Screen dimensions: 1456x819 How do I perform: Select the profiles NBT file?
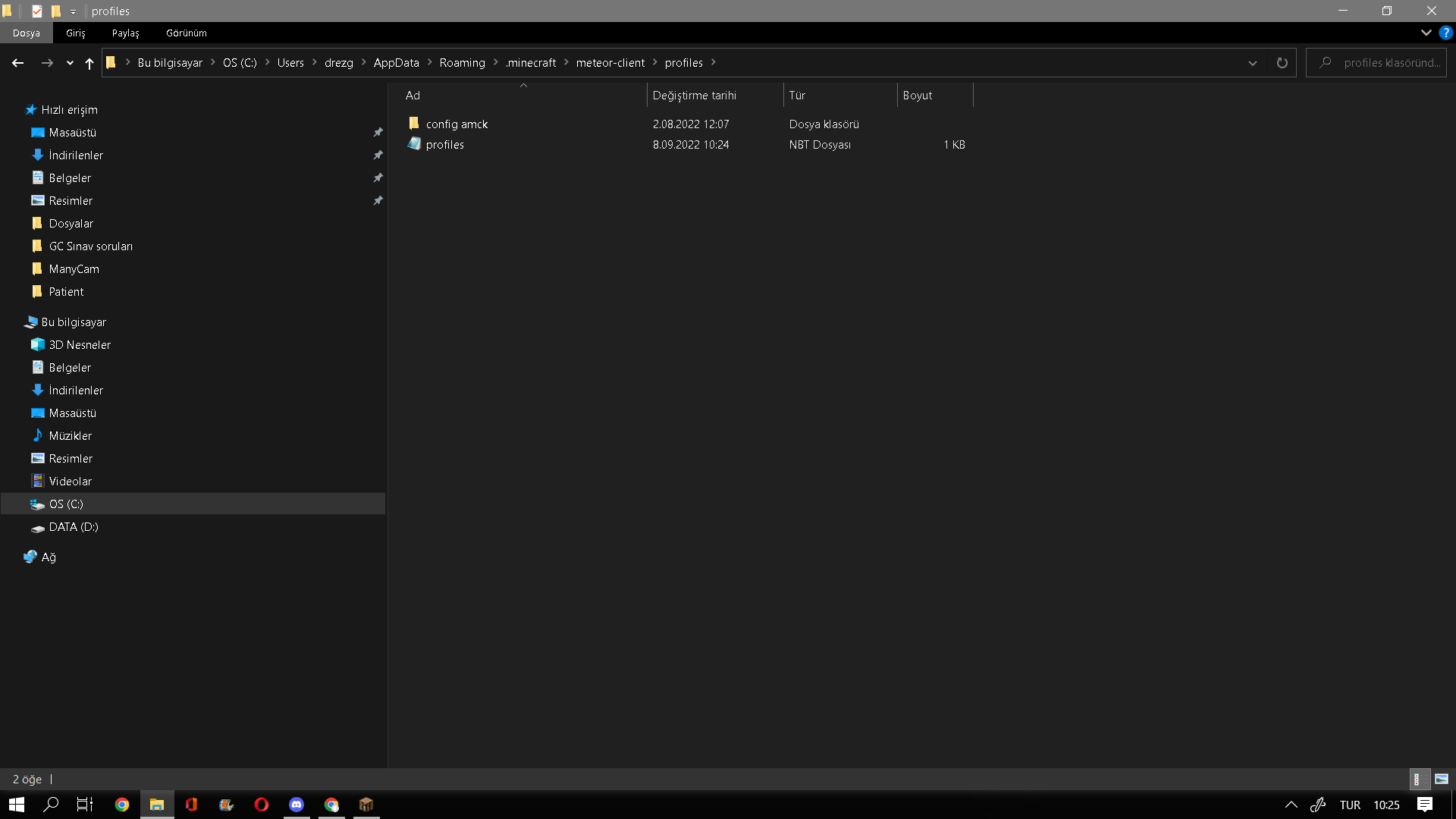(x=444, y=145)
